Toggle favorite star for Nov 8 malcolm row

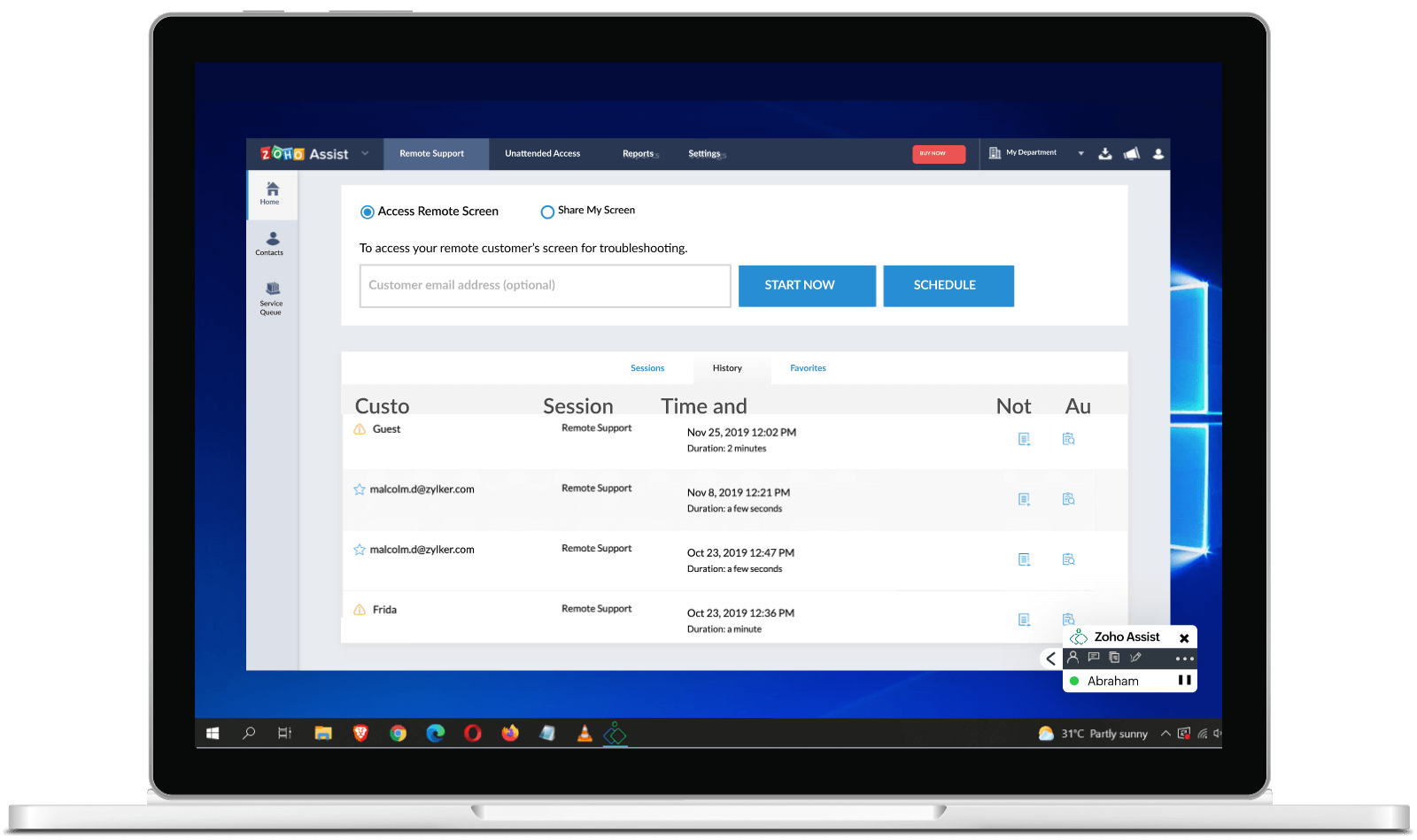click(360, 489)
